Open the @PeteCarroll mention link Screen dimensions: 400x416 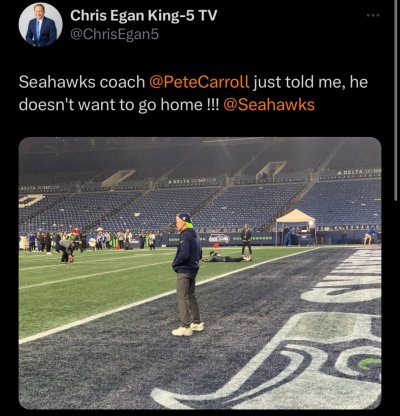(199, 82)
